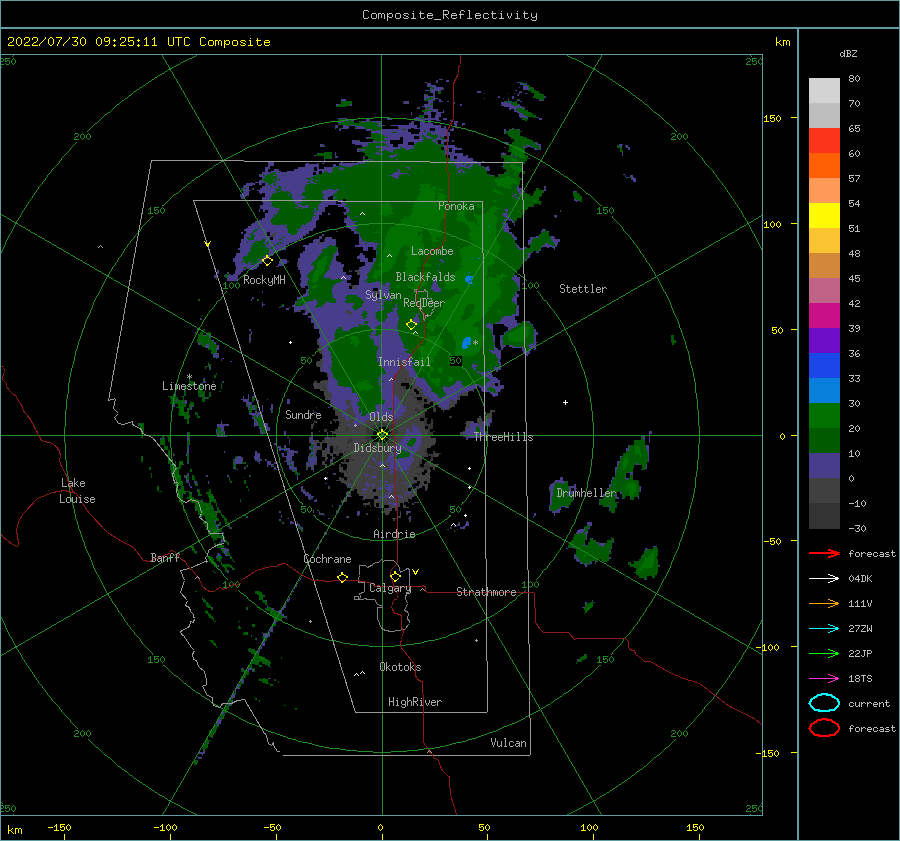The image size is (900, 841).
Task: Click the Strathmore city label
Action: 486,592
